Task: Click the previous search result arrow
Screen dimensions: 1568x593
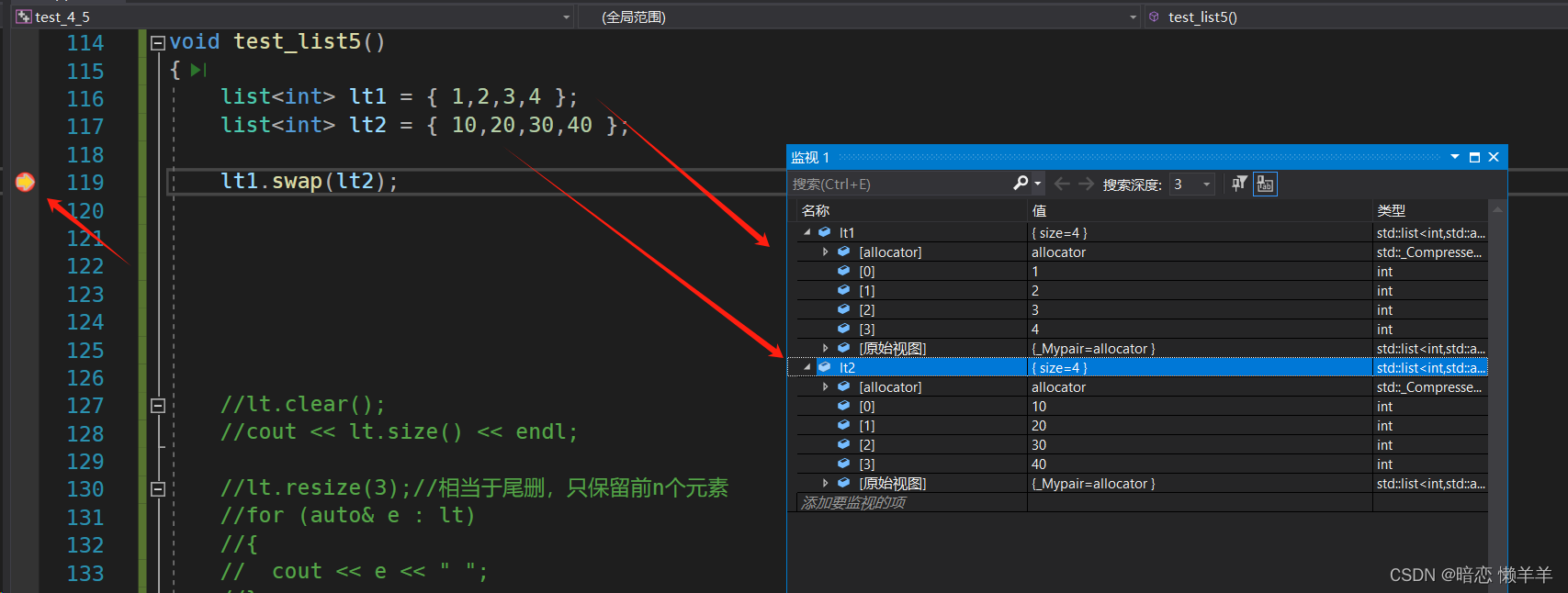Action: click(x=1062, y=184)
